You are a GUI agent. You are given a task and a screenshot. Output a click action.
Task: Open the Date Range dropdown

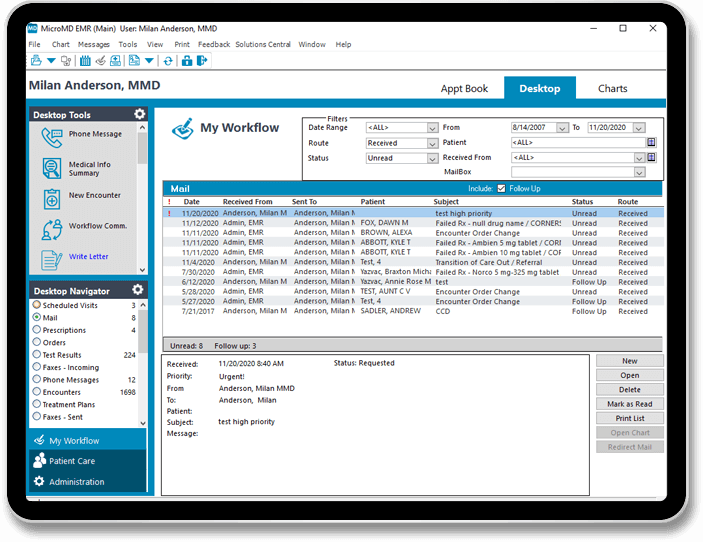[x=432, y=128]
